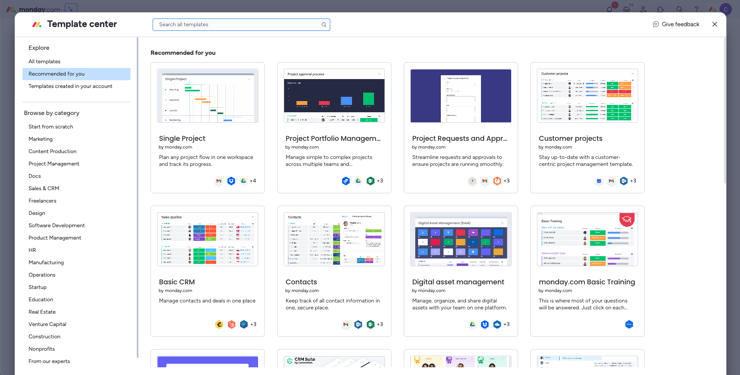Click invite members icon in top bar
Image resolution: width=740 pixels, height=375 pixels.
click(644, 9)
